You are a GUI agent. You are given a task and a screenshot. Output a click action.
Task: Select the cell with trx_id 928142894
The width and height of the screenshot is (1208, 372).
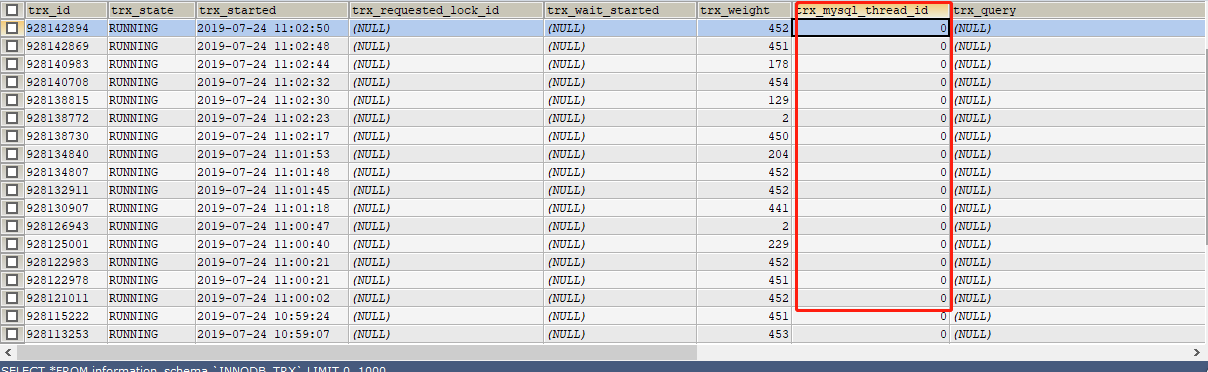pyautogui.click(x=65, y=29)
